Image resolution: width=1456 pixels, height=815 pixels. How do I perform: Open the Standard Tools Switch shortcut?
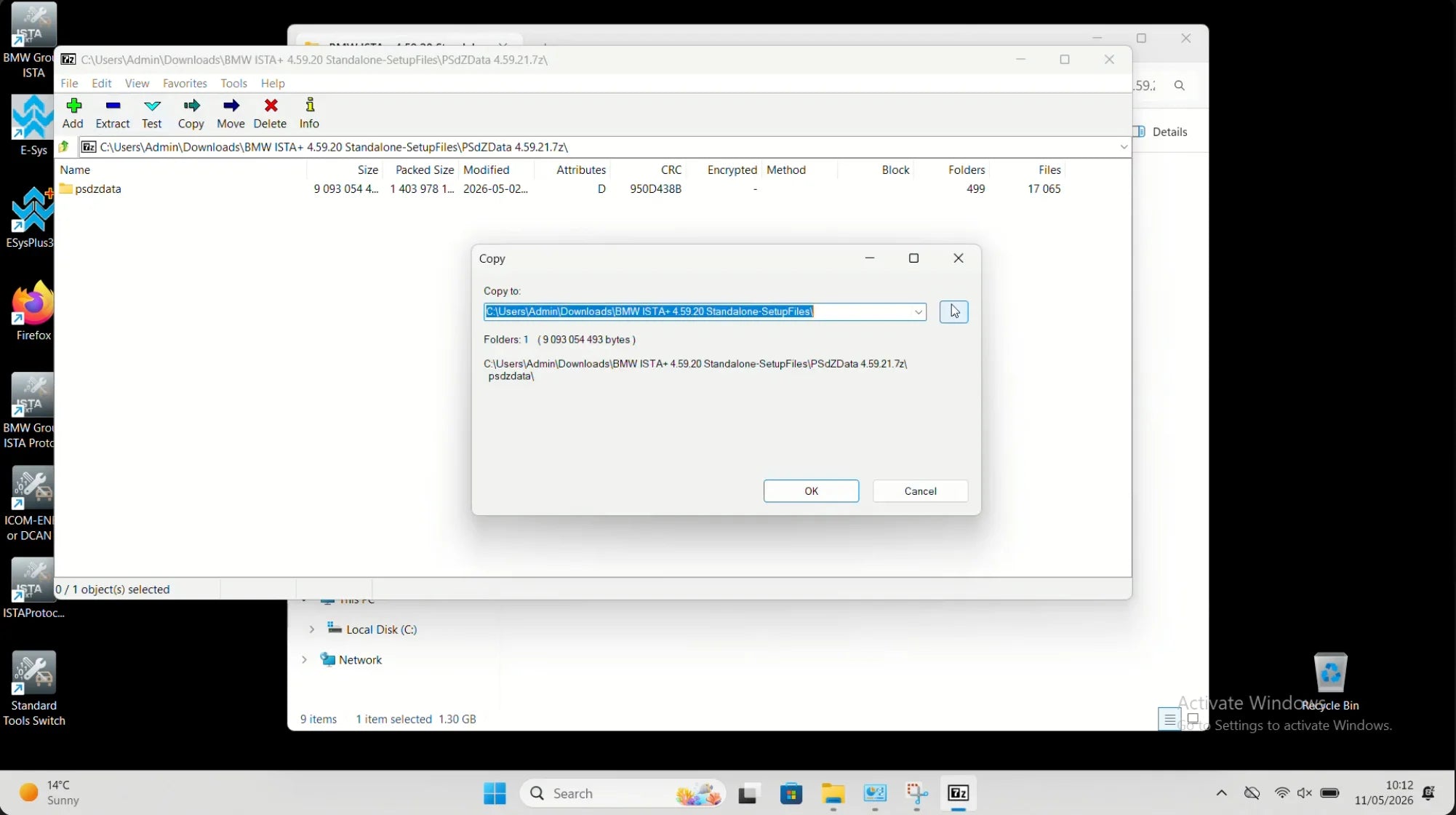[33, 690]
